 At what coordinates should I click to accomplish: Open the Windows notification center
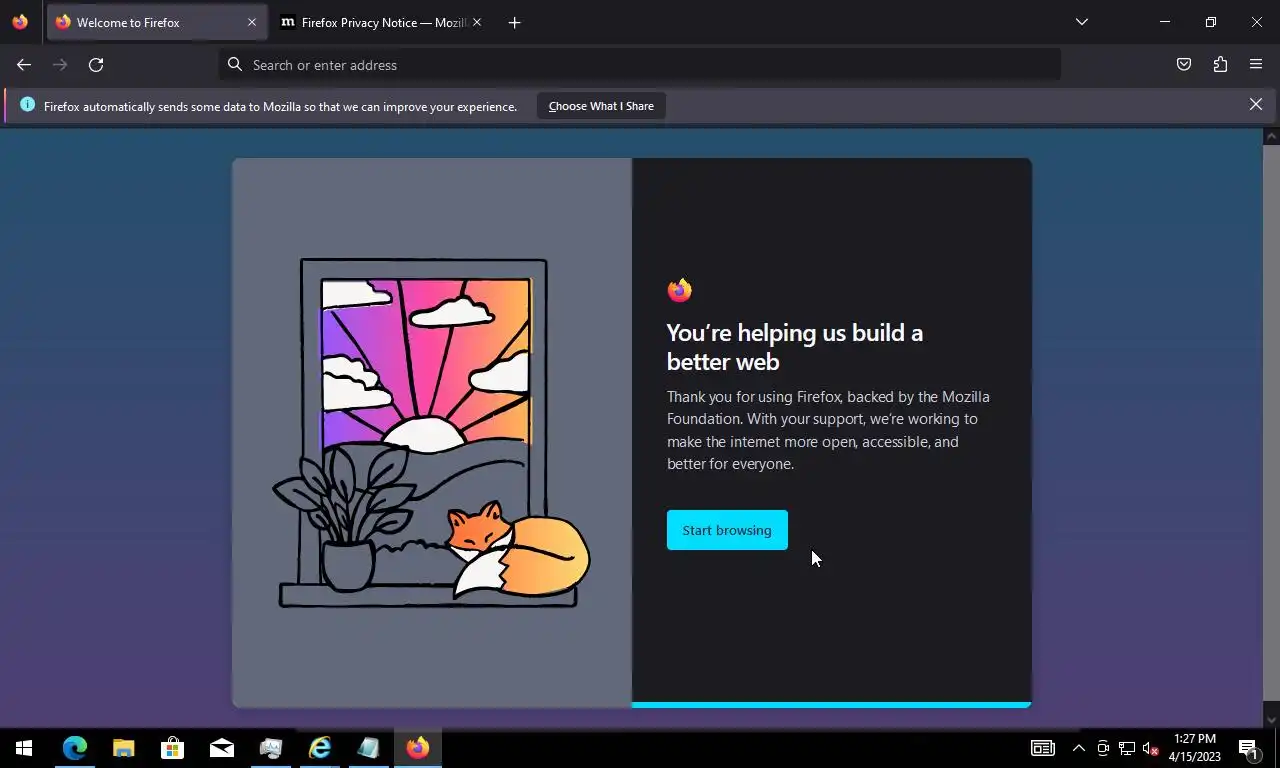pos(1248,748)
